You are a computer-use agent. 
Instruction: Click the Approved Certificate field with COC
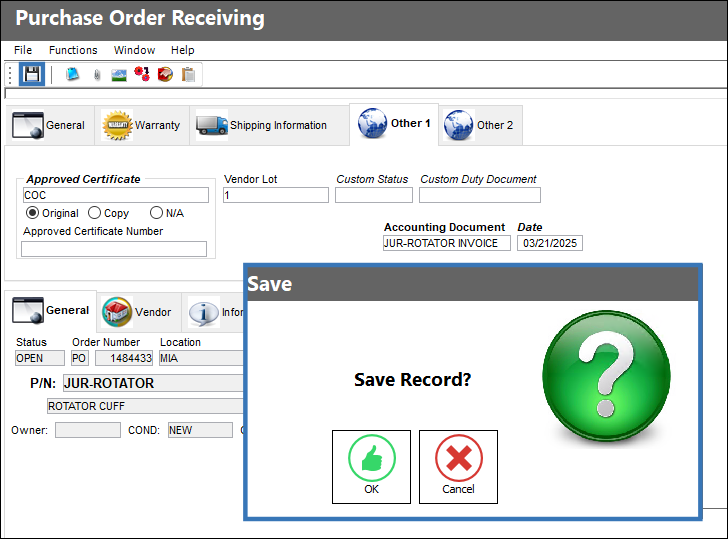click(116, 195)
